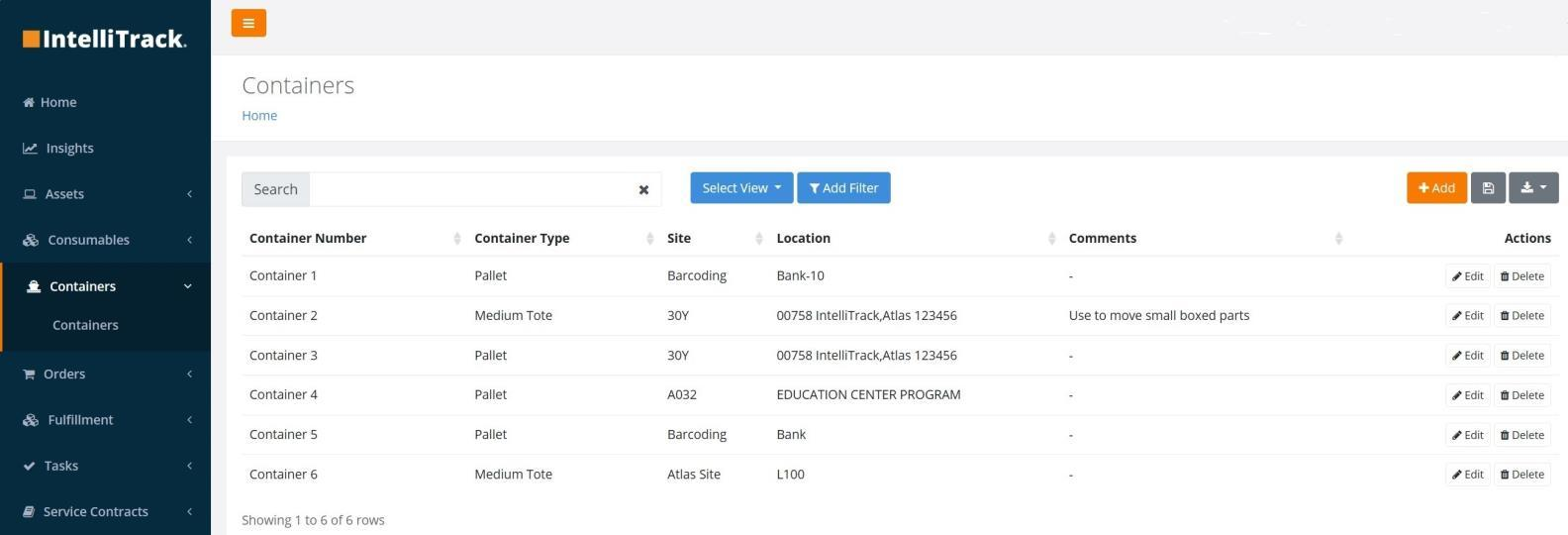Click 'Use to move small boxed parts' comment
The width and height of the screenshot is (1568, 535).
click(x=1158, y=315)
